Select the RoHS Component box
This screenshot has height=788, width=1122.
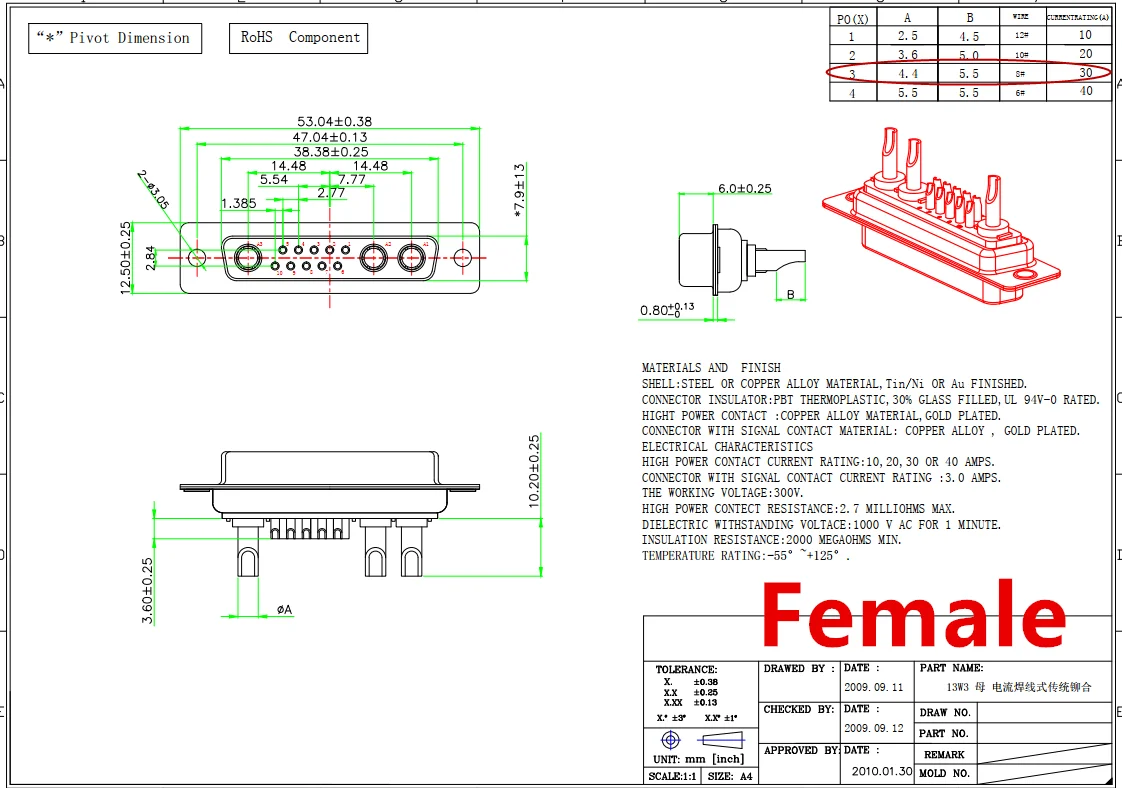(x=300, y=38)
